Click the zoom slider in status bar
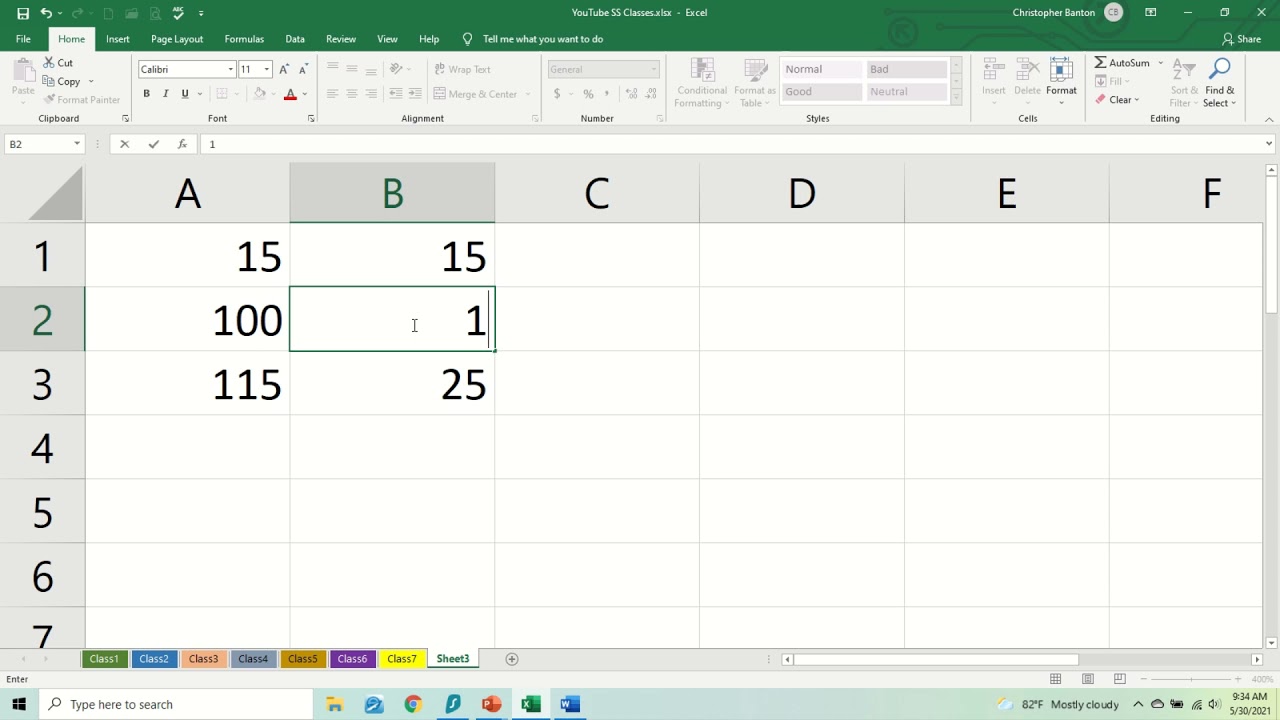The width and height of the screenshot is (1280, 720). tap(1193, 679)
